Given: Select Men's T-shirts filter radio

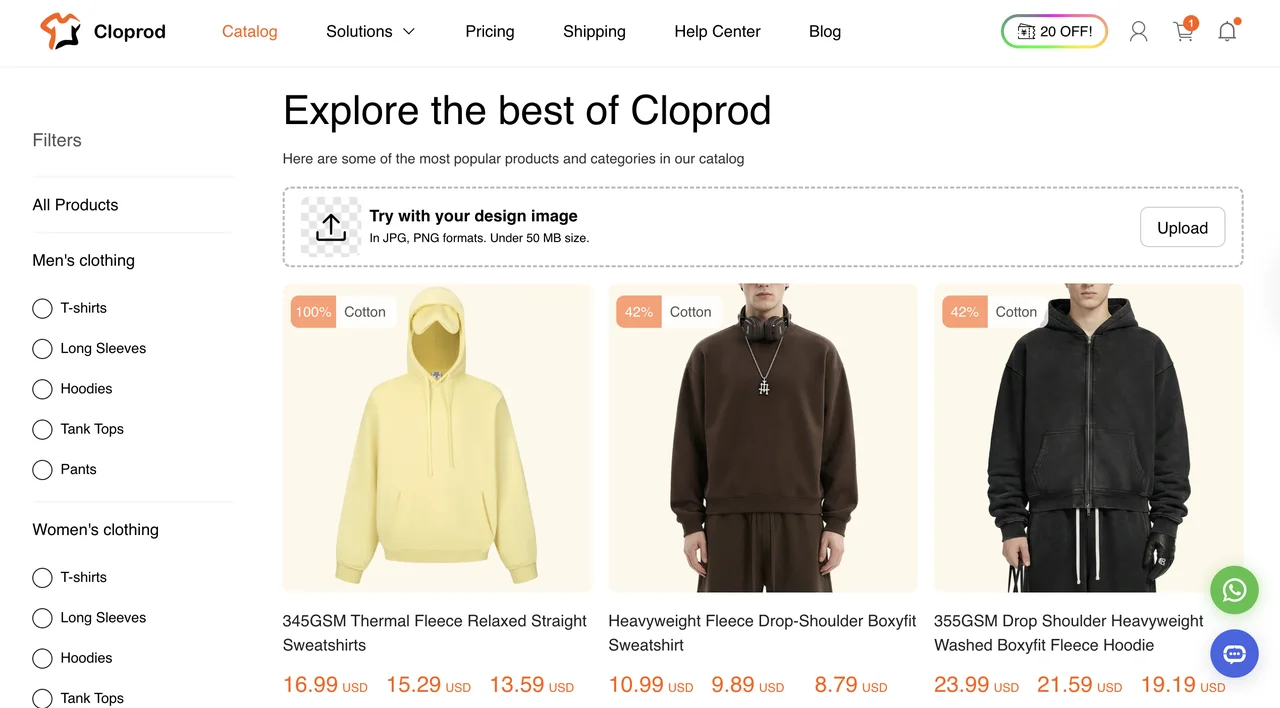Looking at the screenshot, I should 42,308.
